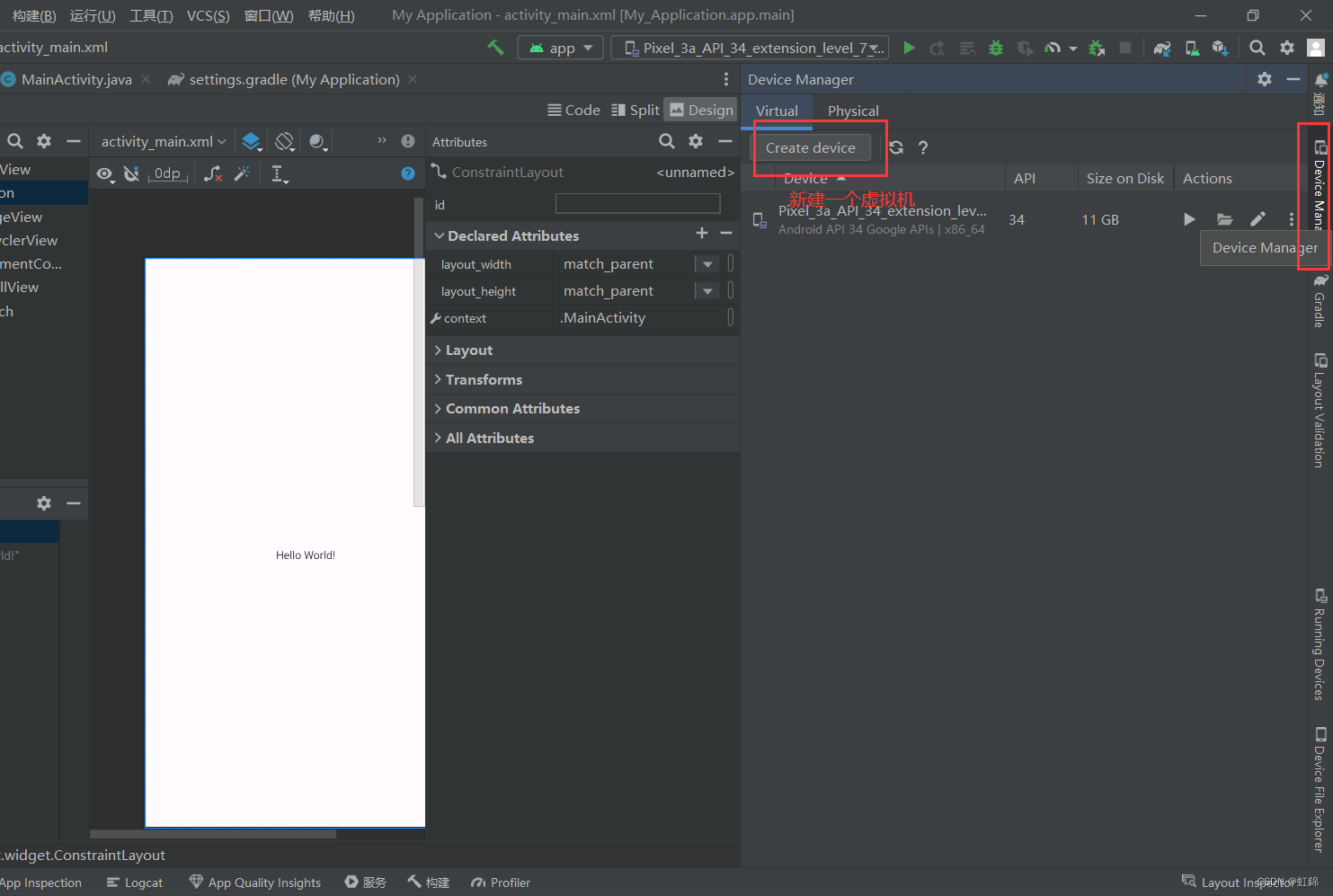Open orientation options for design preview
Viewport: 1333px width, 896px height.
tap(285, 141)
